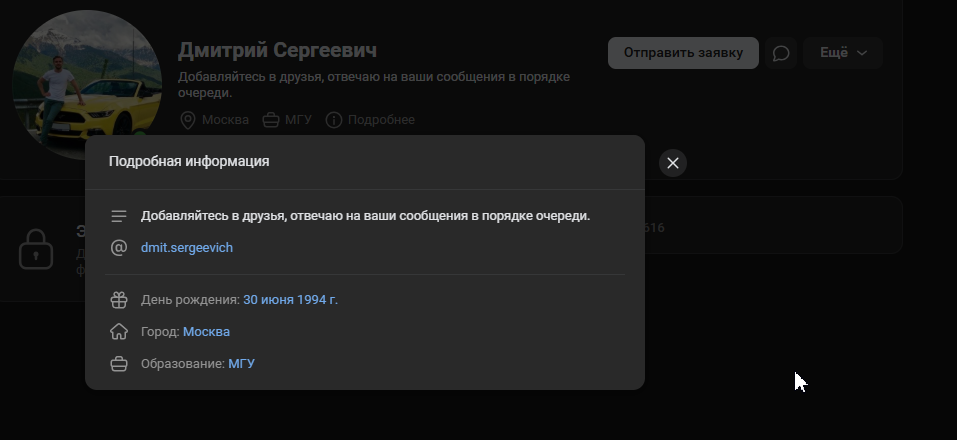The image size is (957, 440).
Task: Click the padlock icon of the private profile
Action: 36,250
